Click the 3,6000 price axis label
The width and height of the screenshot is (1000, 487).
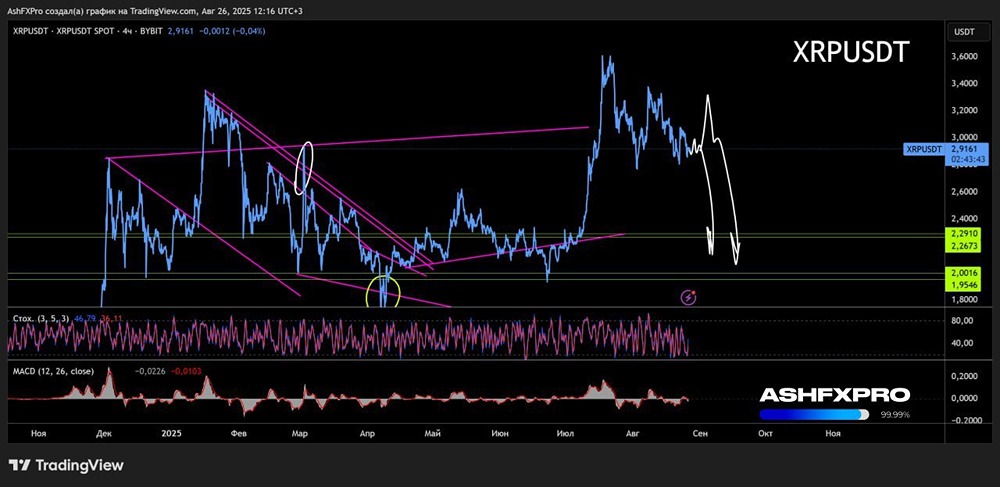coord(964,57)
